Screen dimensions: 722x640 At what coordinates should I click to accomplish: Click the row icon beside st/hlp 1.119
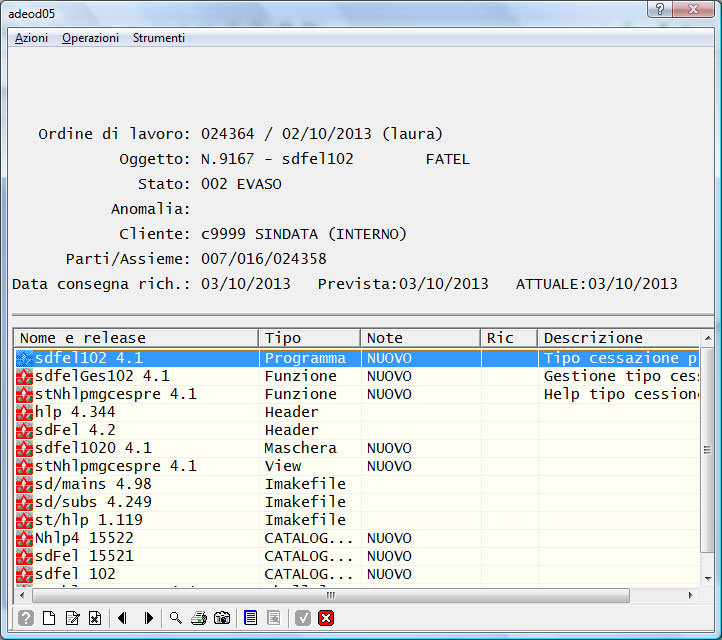24,520
